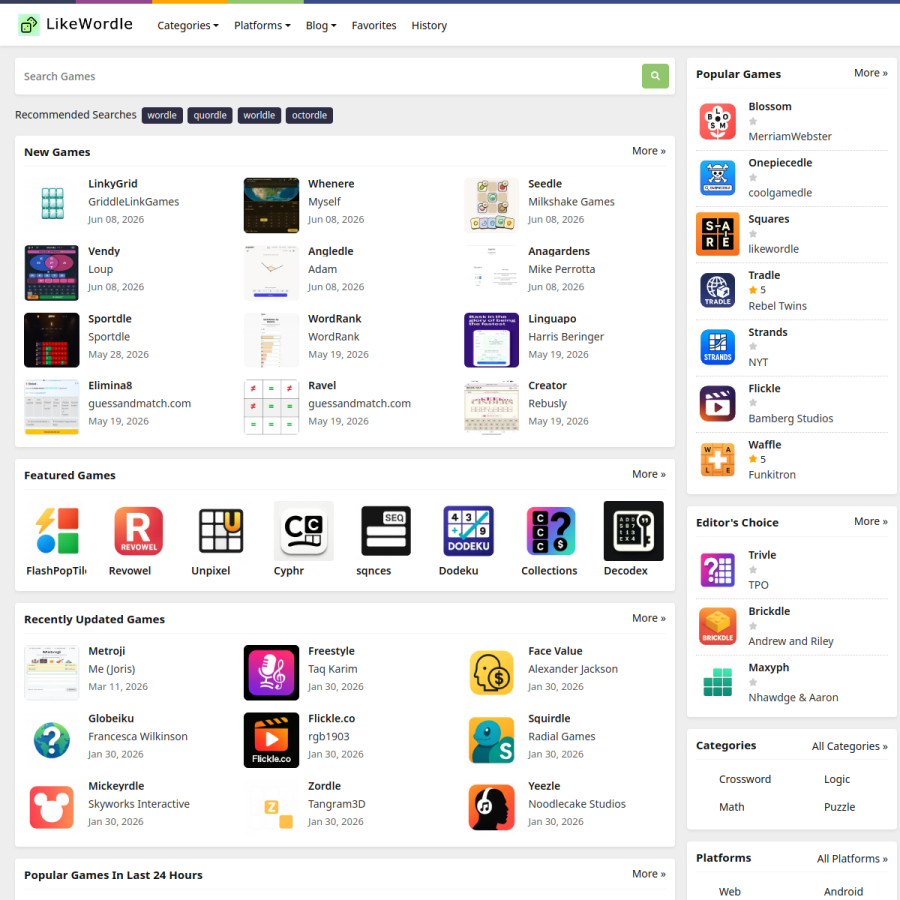The height and width of the screenshot is (900, 900).
Task: Click into the Search Games field
Action: tap(328, 76)
